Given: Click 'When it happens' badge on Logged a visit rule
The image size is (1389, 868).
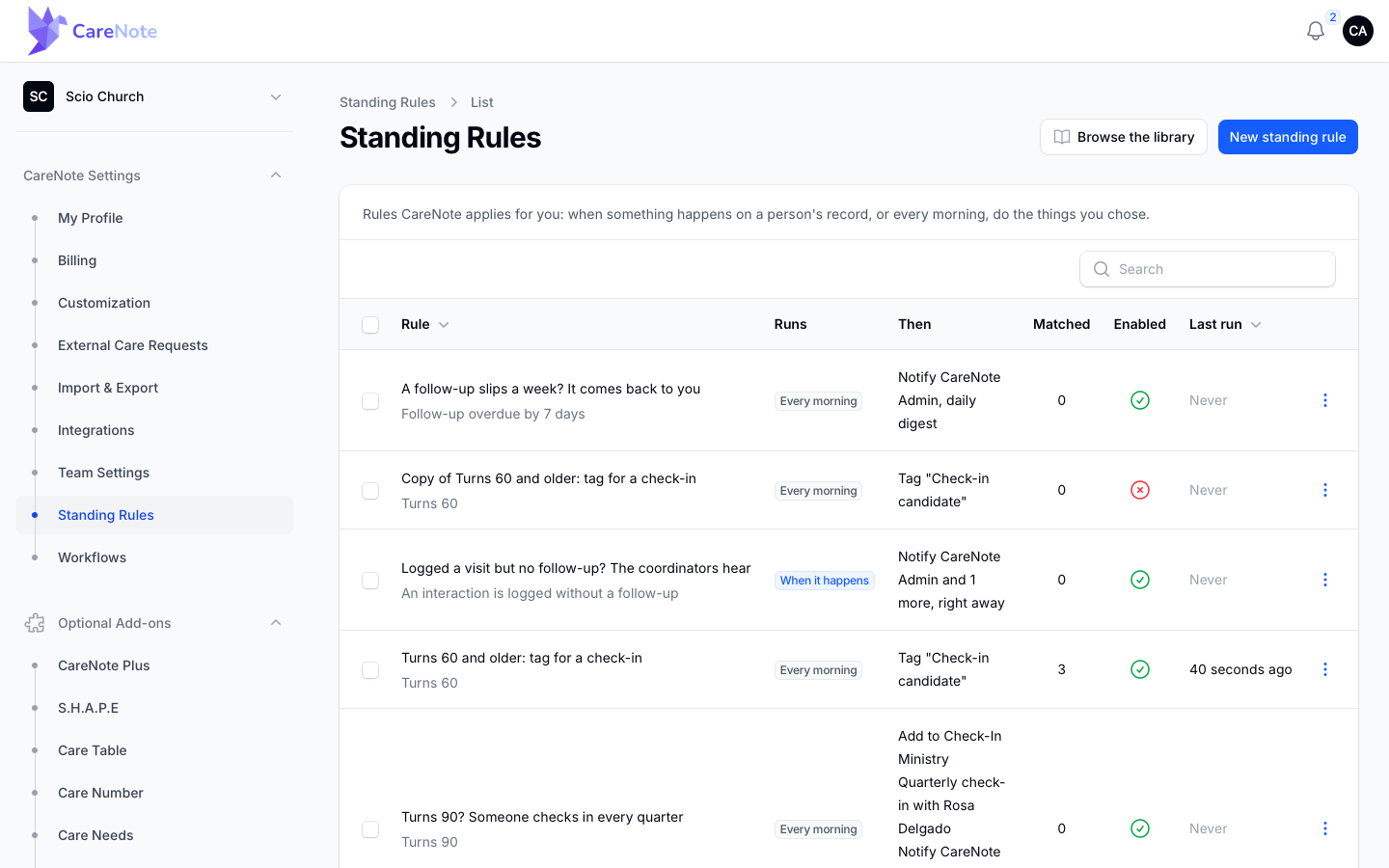Looking at the screenshot, I should coord(825,581).
